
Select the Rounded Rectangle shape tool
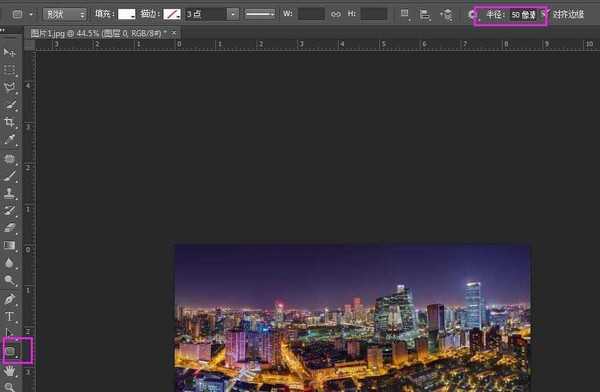point(10,350)
